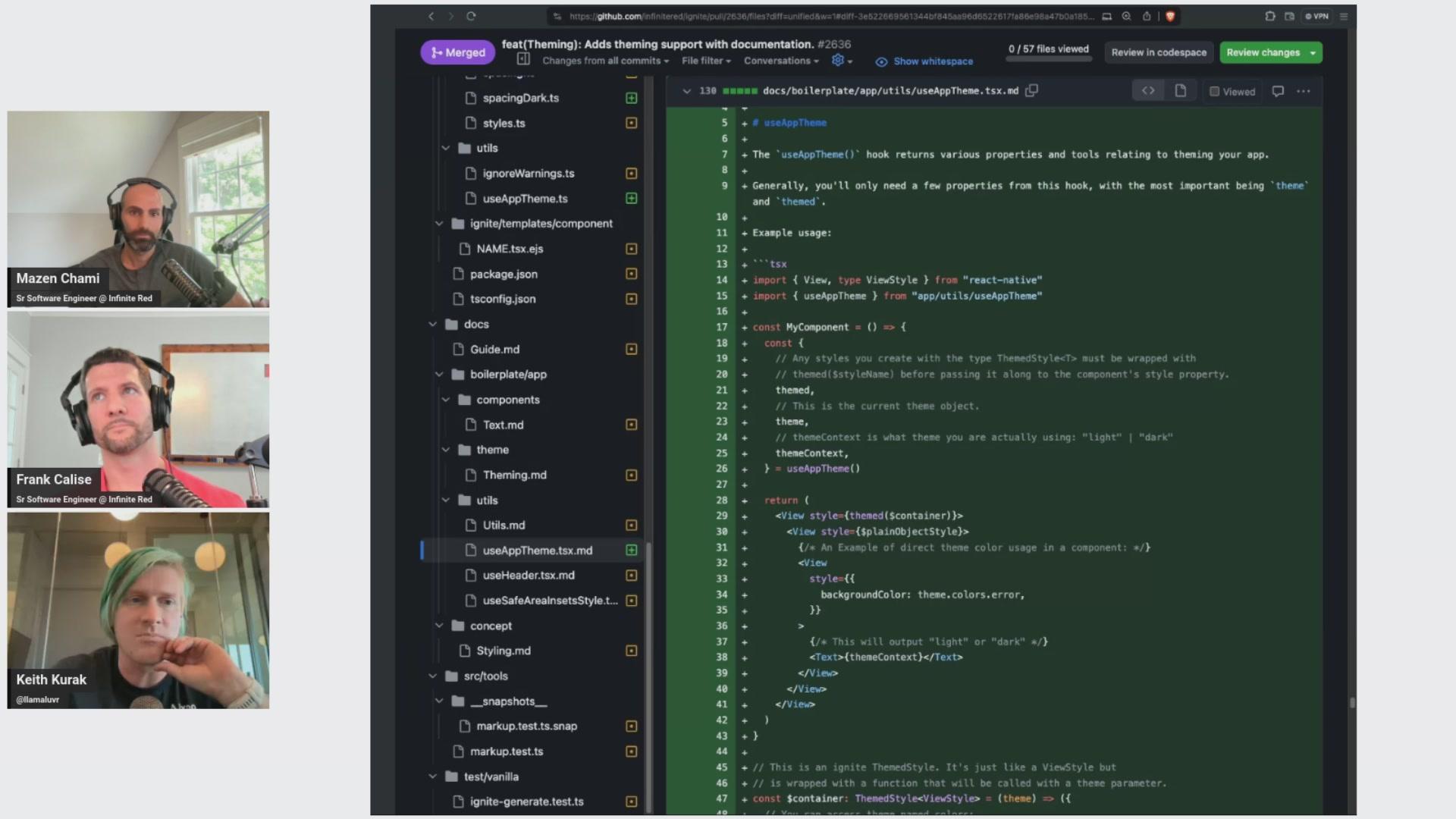
Task: Click the share icon in the address bar
Action: tap(1147, 16)
